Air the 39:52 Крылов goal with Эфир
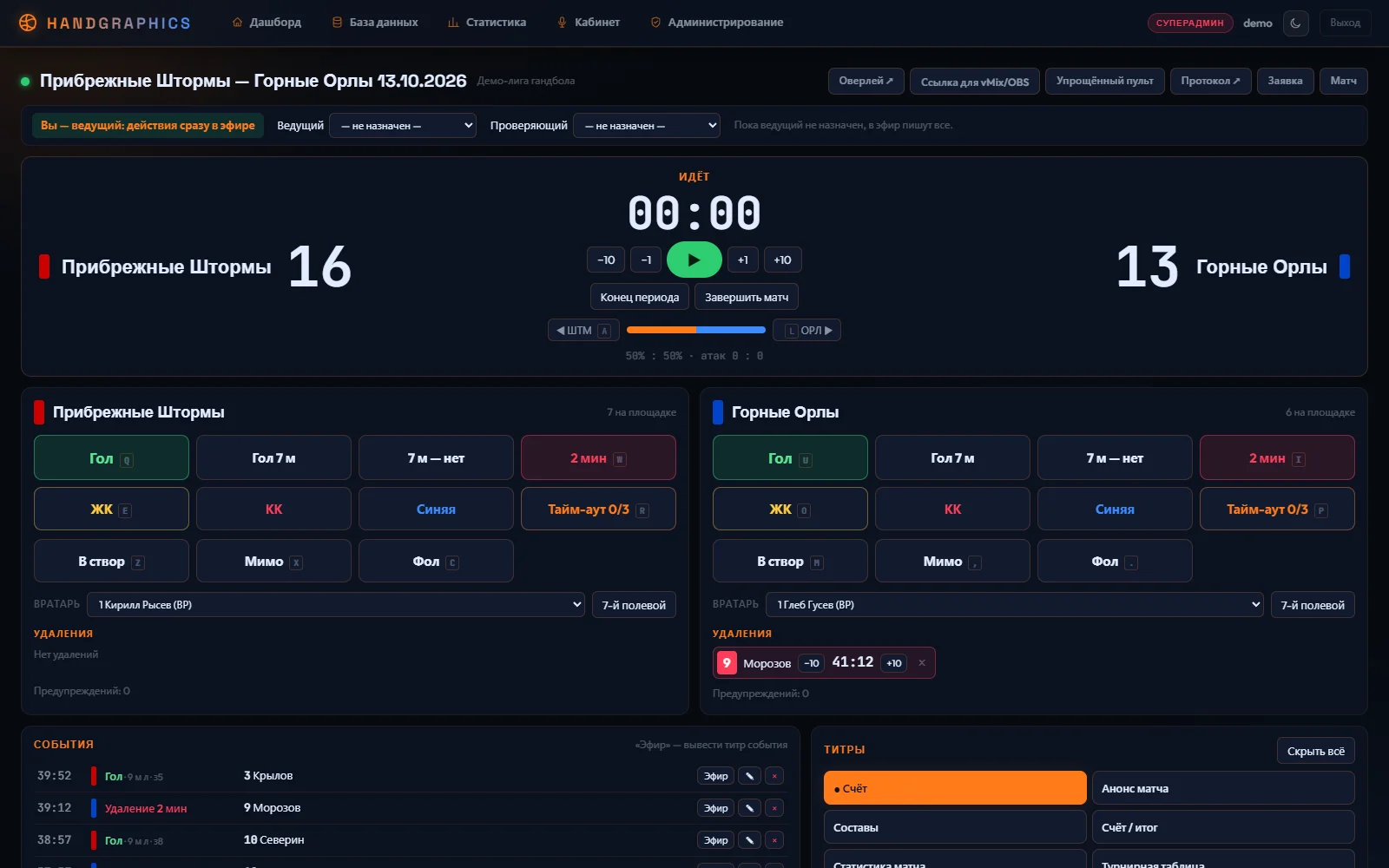 click(715, 776)
